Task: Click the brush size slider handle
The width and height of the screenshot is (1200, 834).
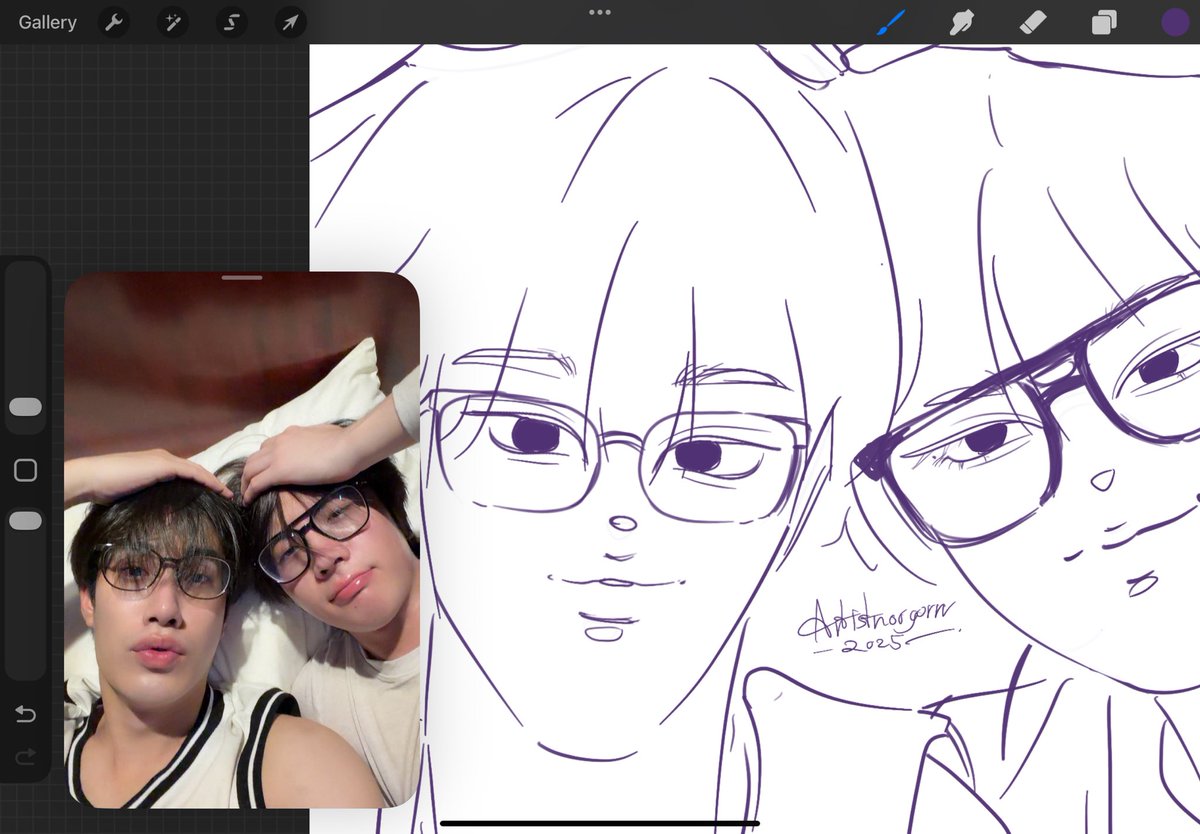Action: click(25, 407)
